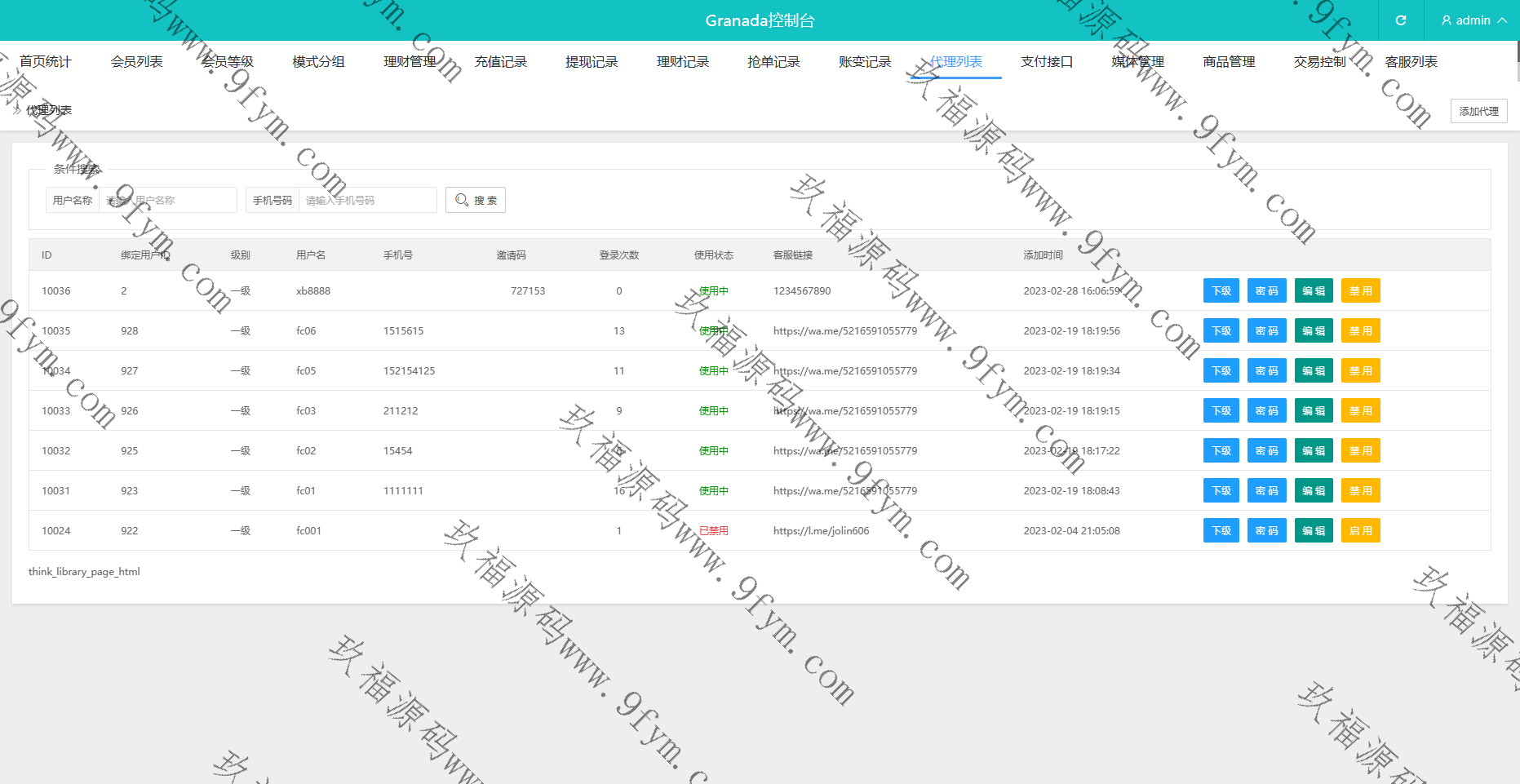
Task: Focus the 用户名称 input field
Action: [x=167, y=200]
